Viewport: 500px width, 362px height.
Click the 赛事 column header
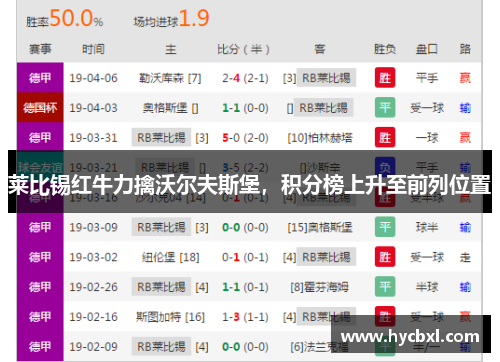click(40, 49)
